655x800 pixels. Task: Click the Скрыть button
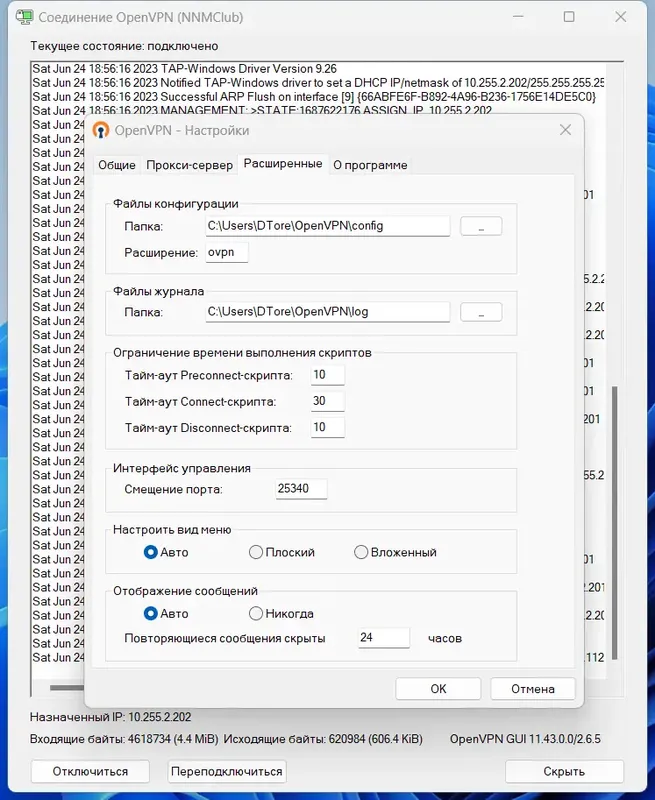(564, 771)
